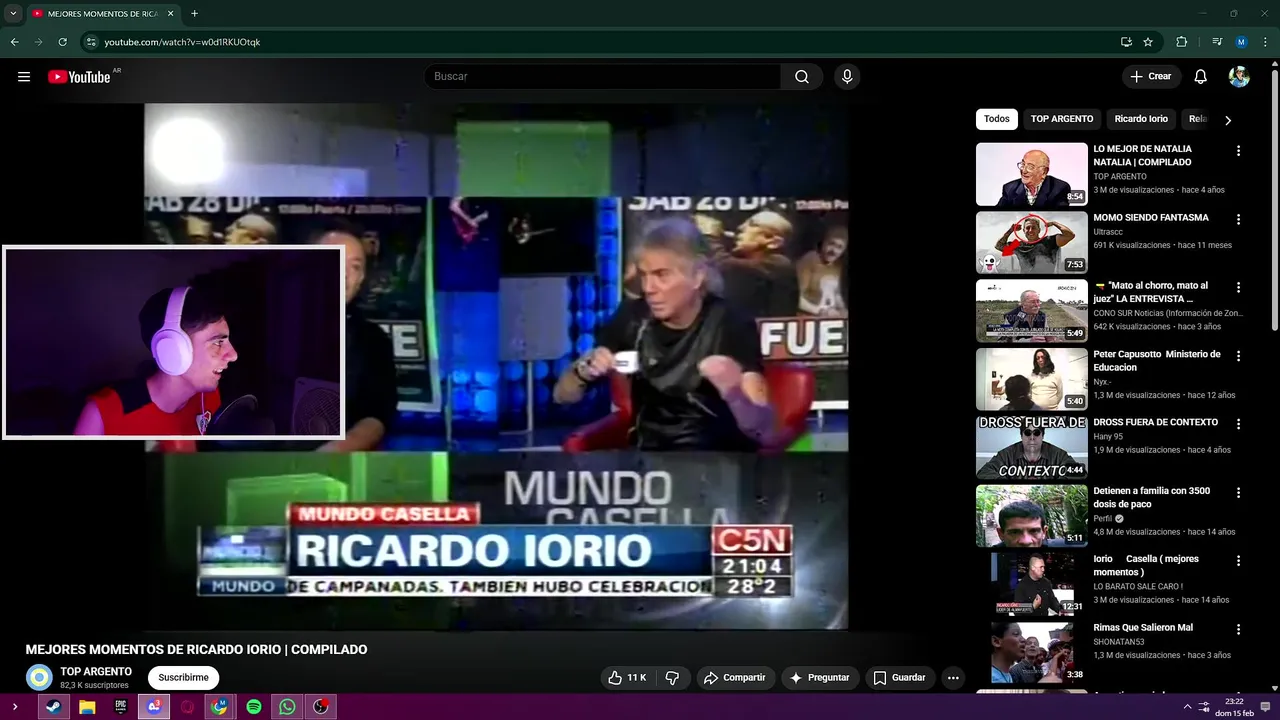Open Spotify from the taskbar

(x=254, y=707)
